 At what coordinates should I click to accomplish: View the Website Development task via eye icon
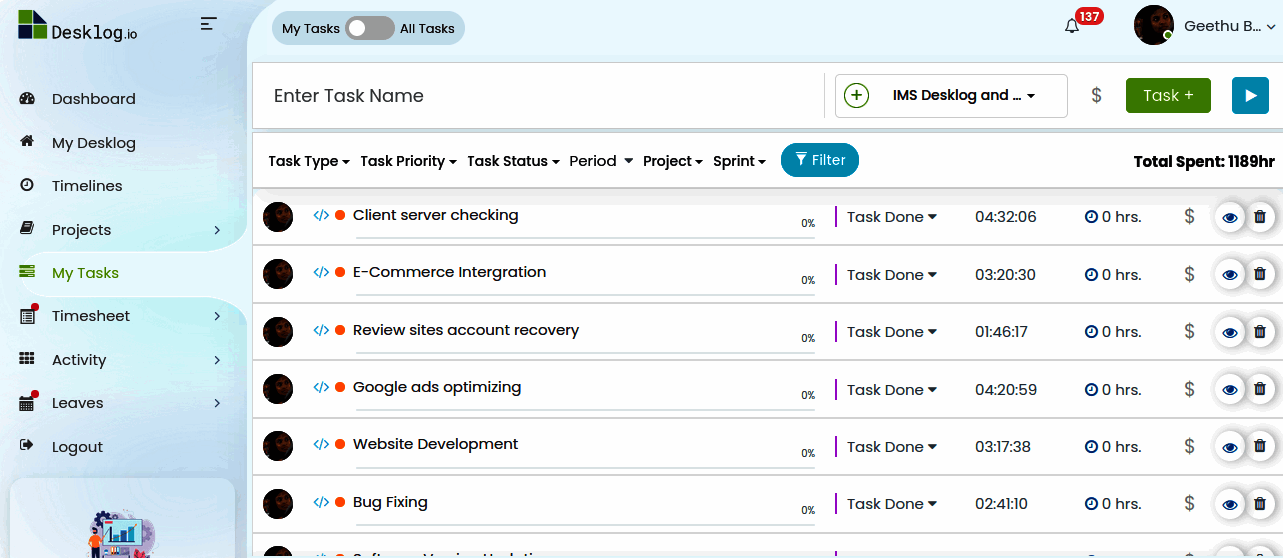[1230, 447]
